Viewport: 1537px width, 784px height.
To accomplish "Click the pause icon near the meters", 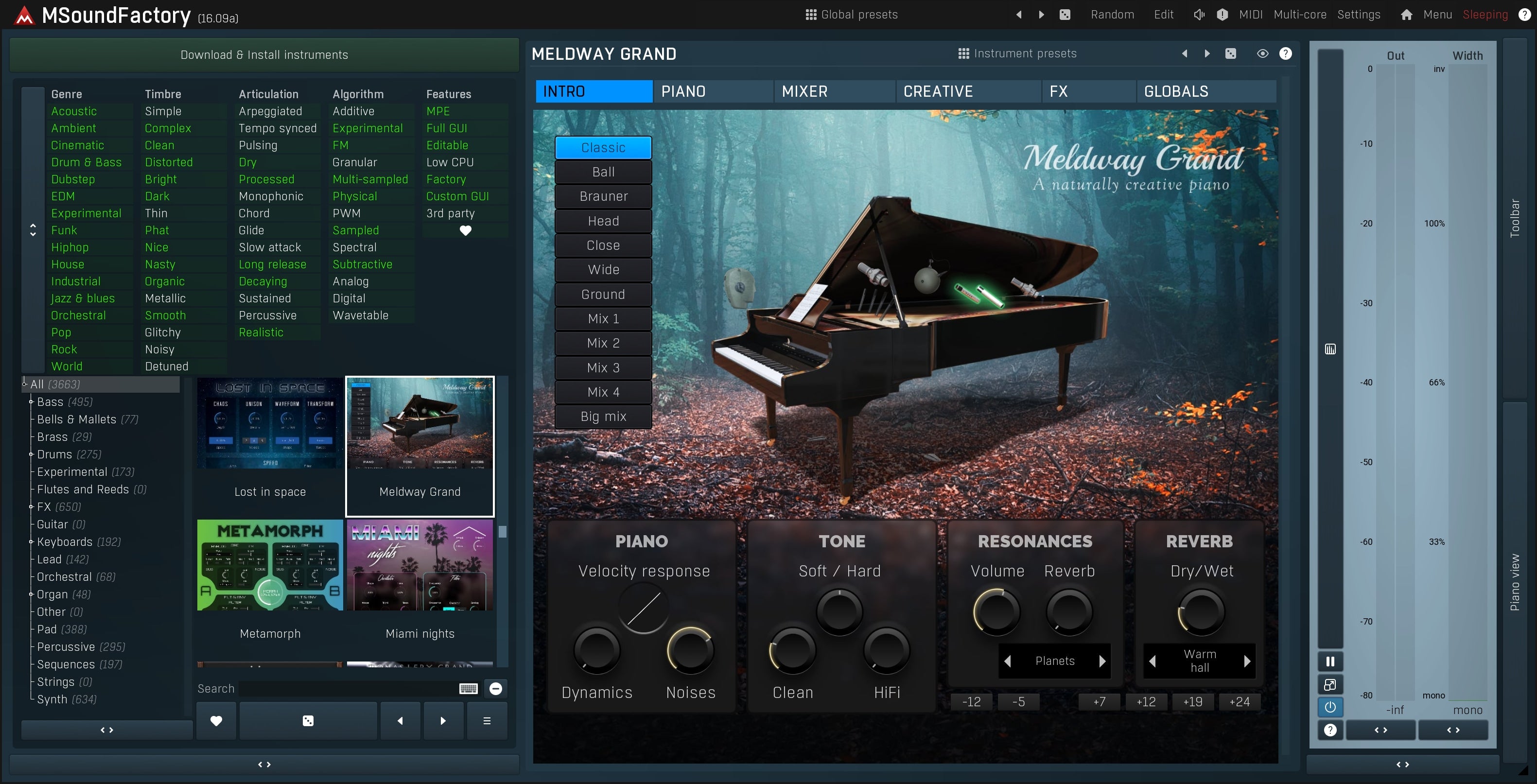I will pos(1330,661).
